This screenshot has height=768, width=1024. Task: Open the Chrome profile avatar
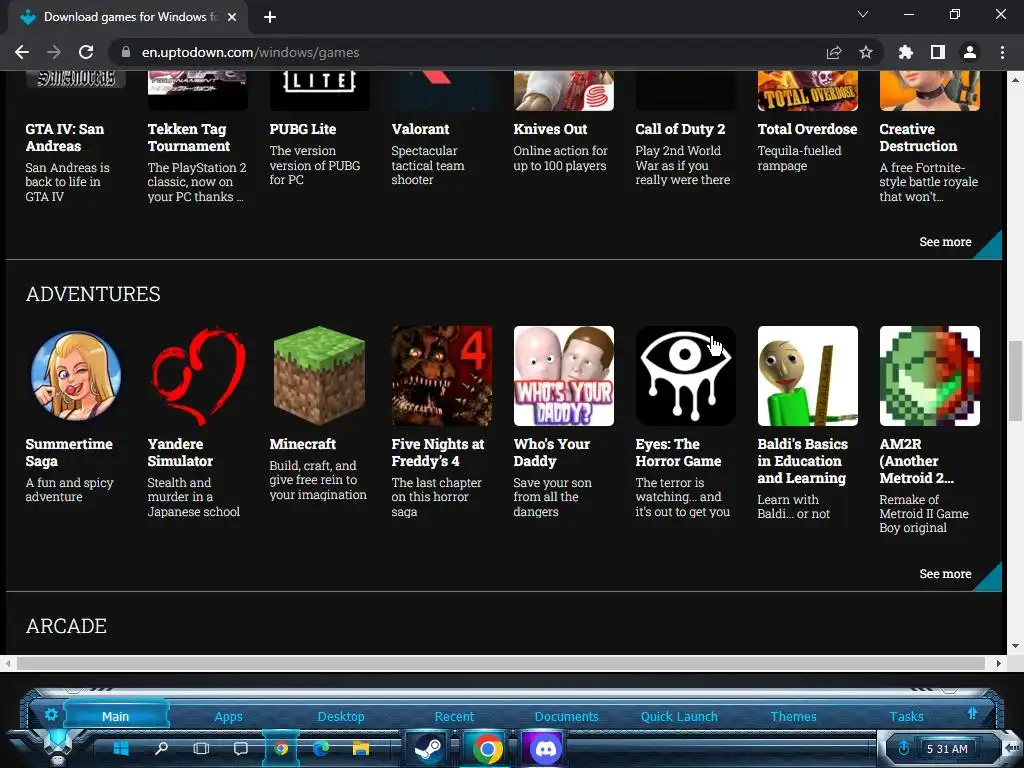click(970, 52)
